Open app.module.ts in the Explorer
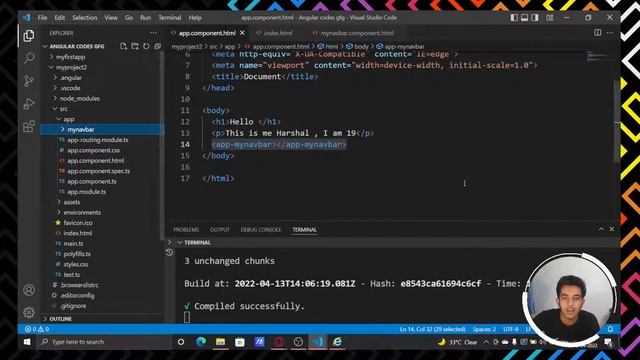This screenshot has width=640, height=360. [86, 191]
